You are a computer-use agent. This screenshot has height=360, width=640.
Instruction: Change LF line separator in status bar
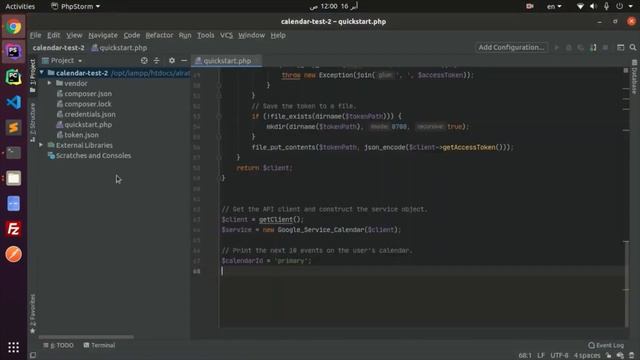pyautogui.click(x=541, y=356)
